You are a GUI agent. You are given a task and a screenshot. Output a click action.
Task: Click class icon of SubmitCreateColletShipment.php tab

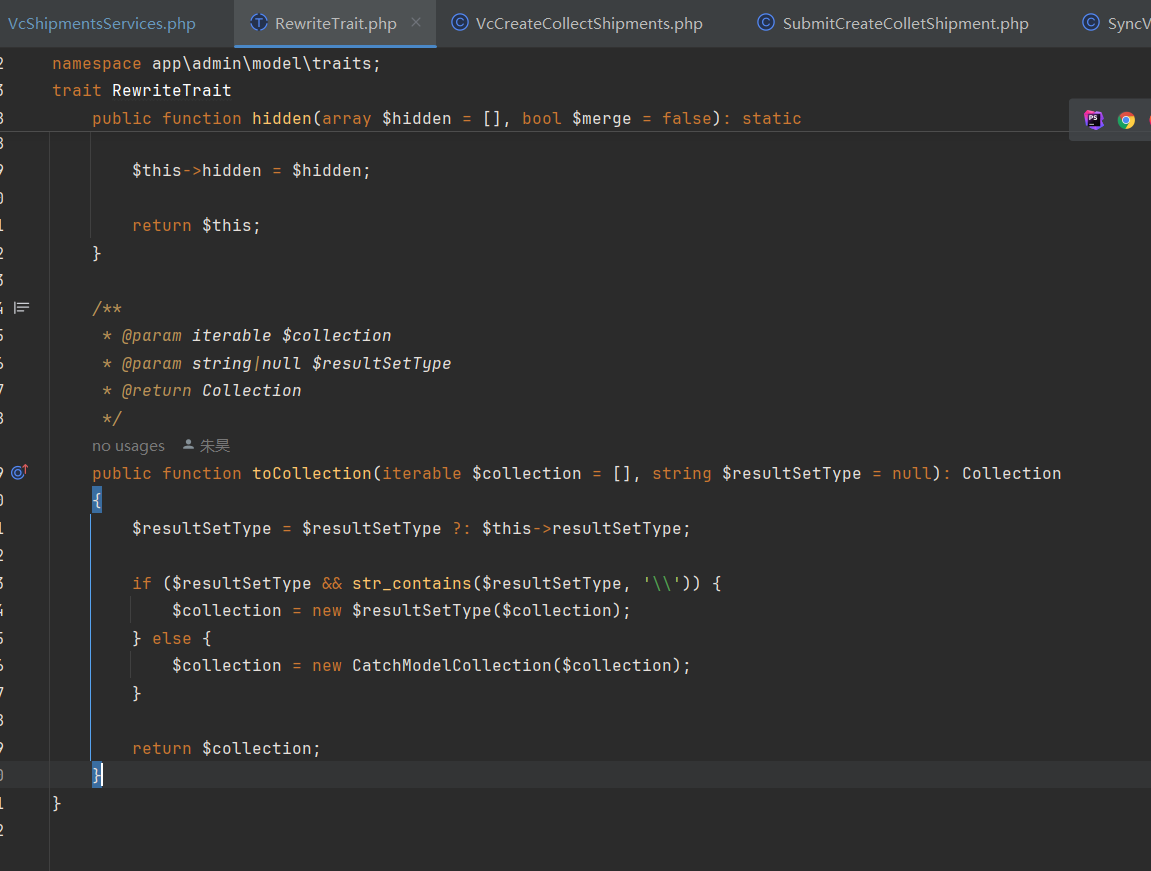coord(766,23)
